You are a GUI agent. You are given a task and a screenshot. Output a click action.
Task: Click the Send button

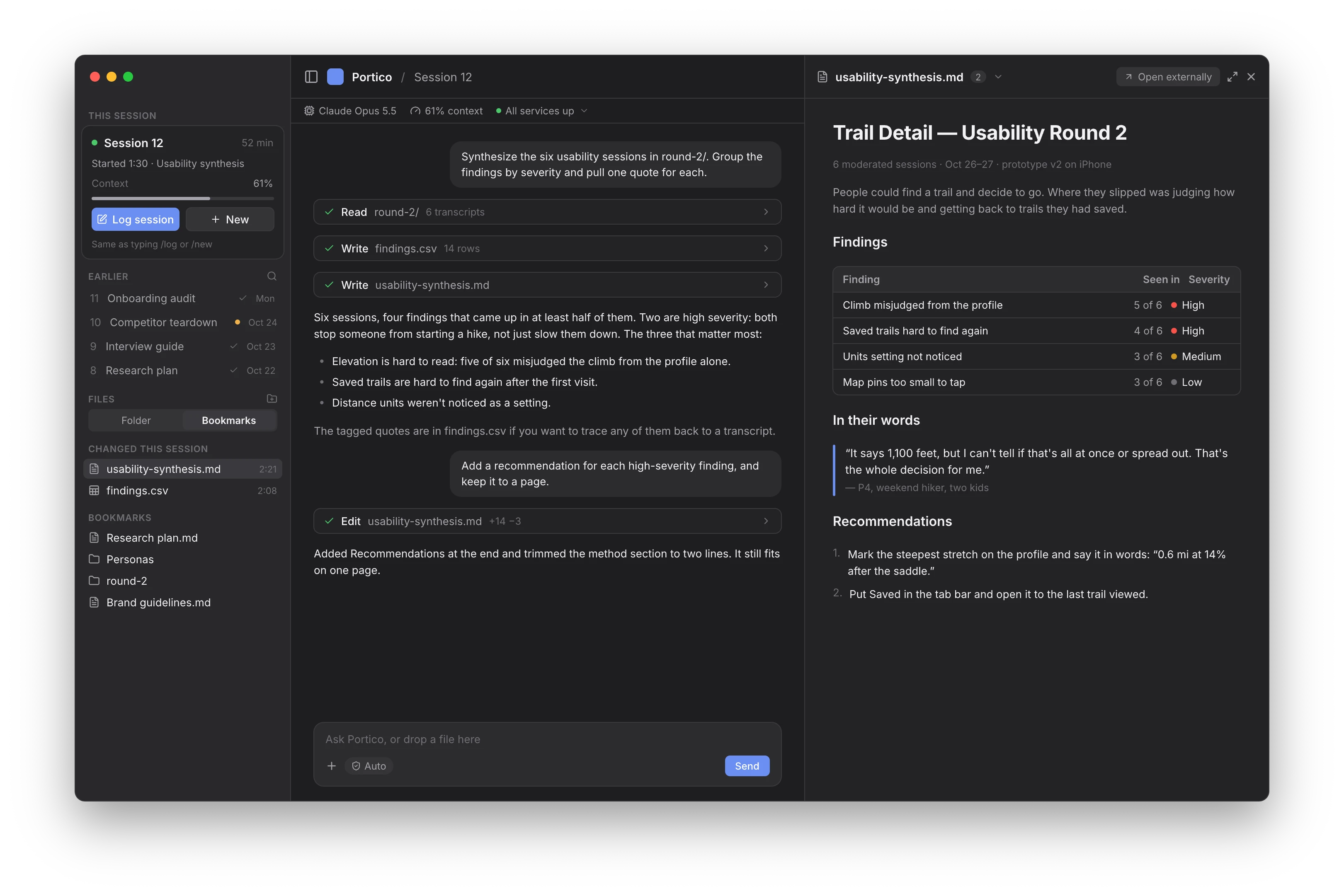[x=747, y=766]
